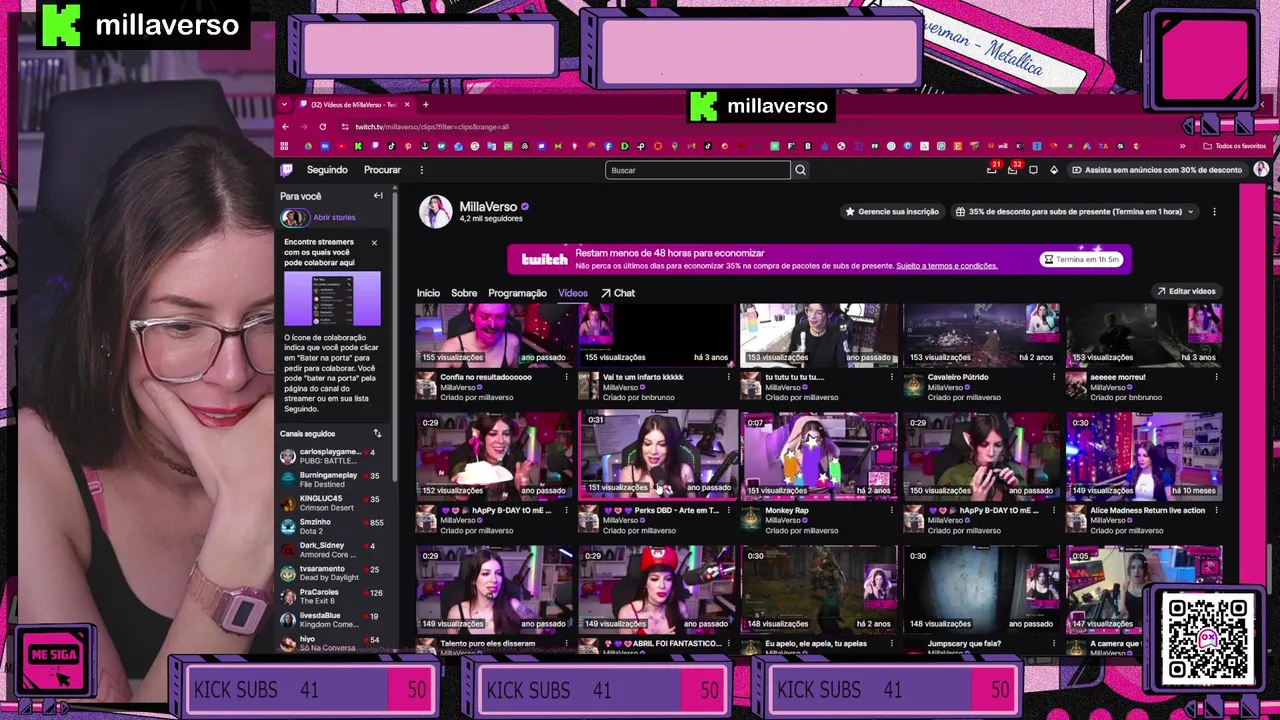
Task: Open the livesdaBlue followed channel
Action: (x=330, y=620)
